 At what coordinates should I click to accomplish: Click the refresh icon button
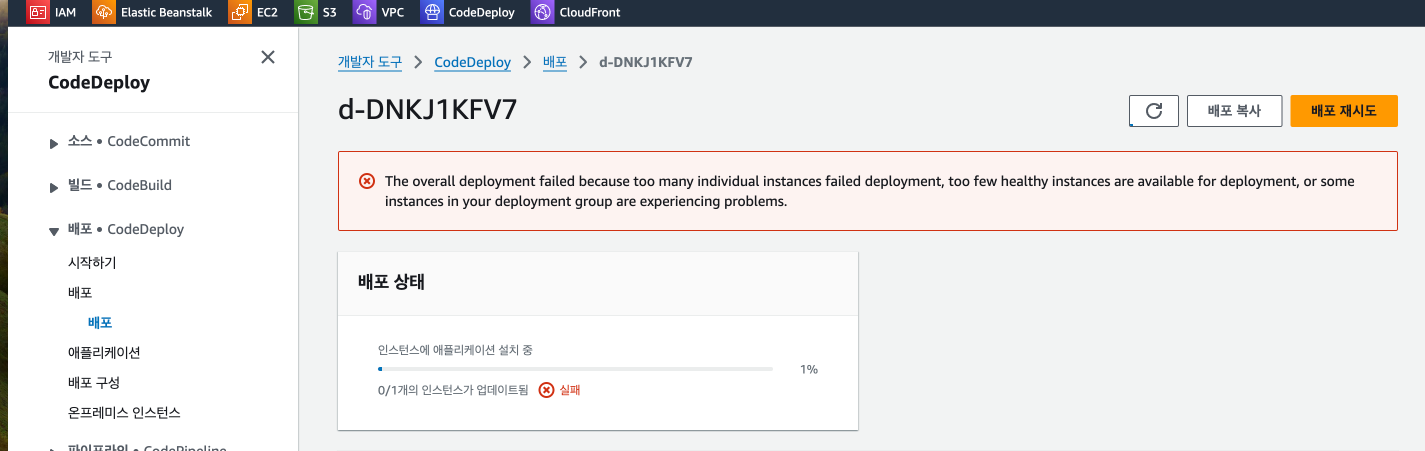click(x=1154, y=111)
